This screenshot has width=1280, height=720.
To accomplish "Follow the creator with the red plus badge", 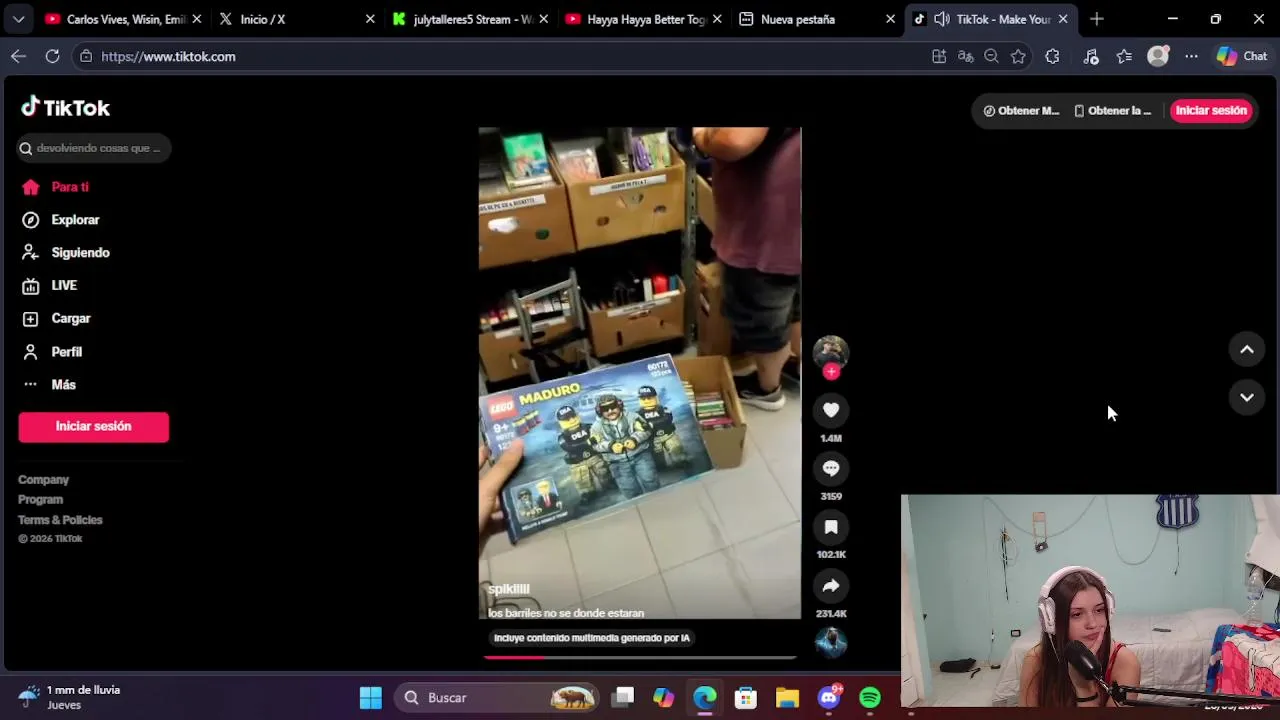I will [831, 372].
